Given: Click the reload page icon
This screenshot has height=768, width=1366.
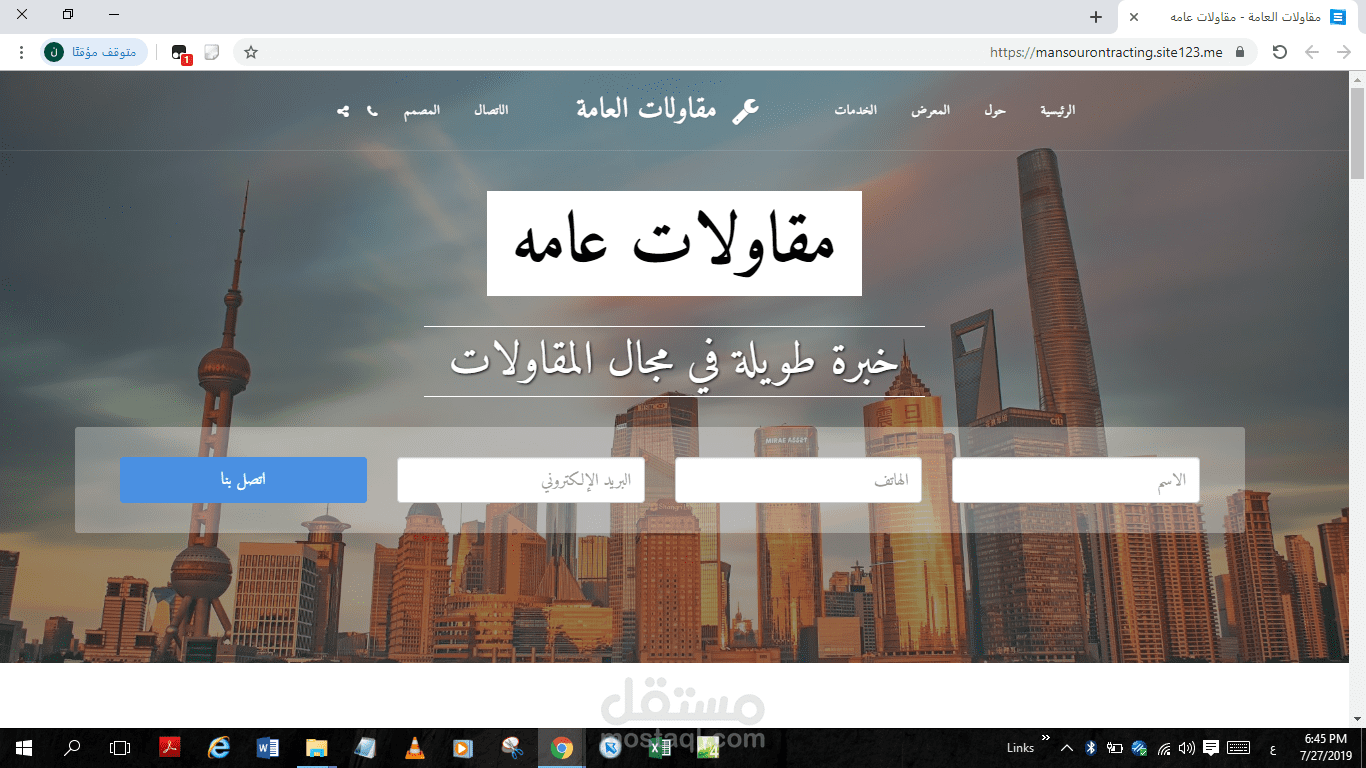Looking at the screenshot, I should click(1279, 52).
